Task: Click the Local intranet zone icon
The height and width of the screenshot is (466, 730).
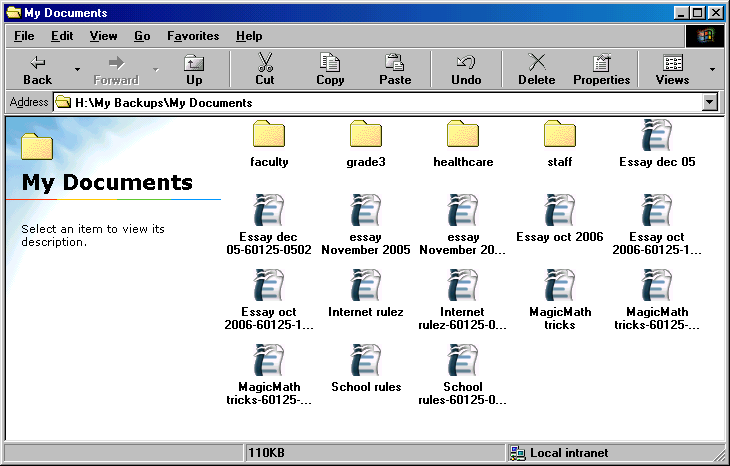Action: (518, 452)
